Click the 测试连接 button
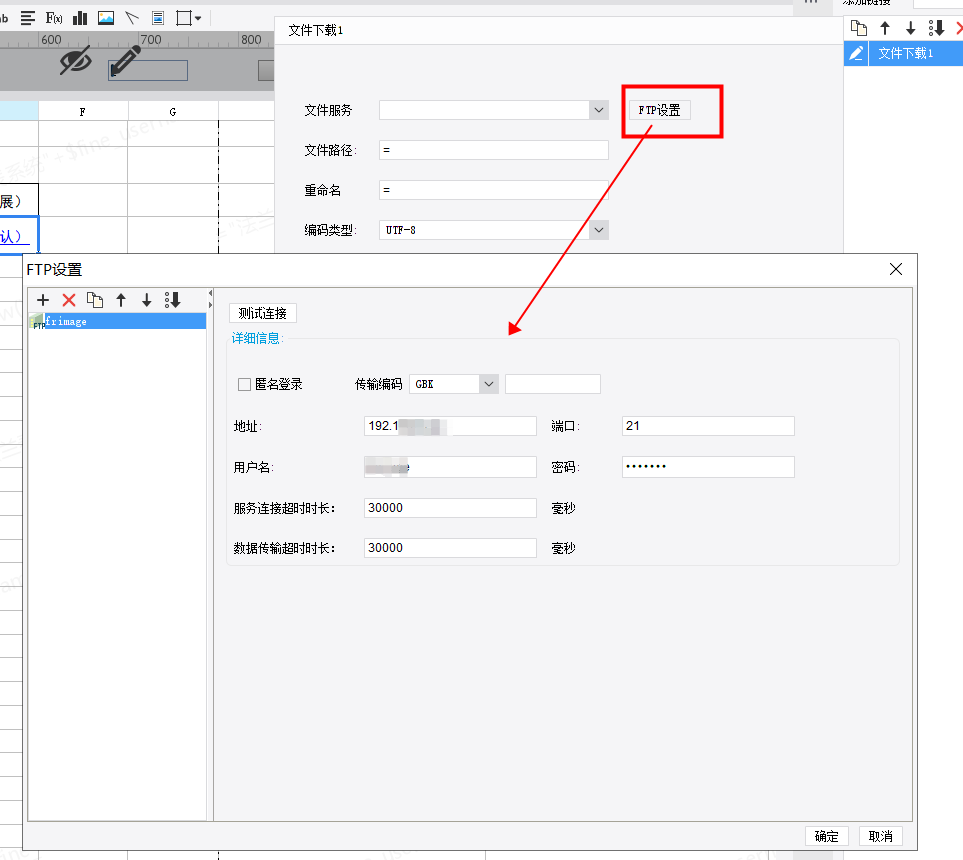Viewport: 963px width, 860px height. click(263, 313)
